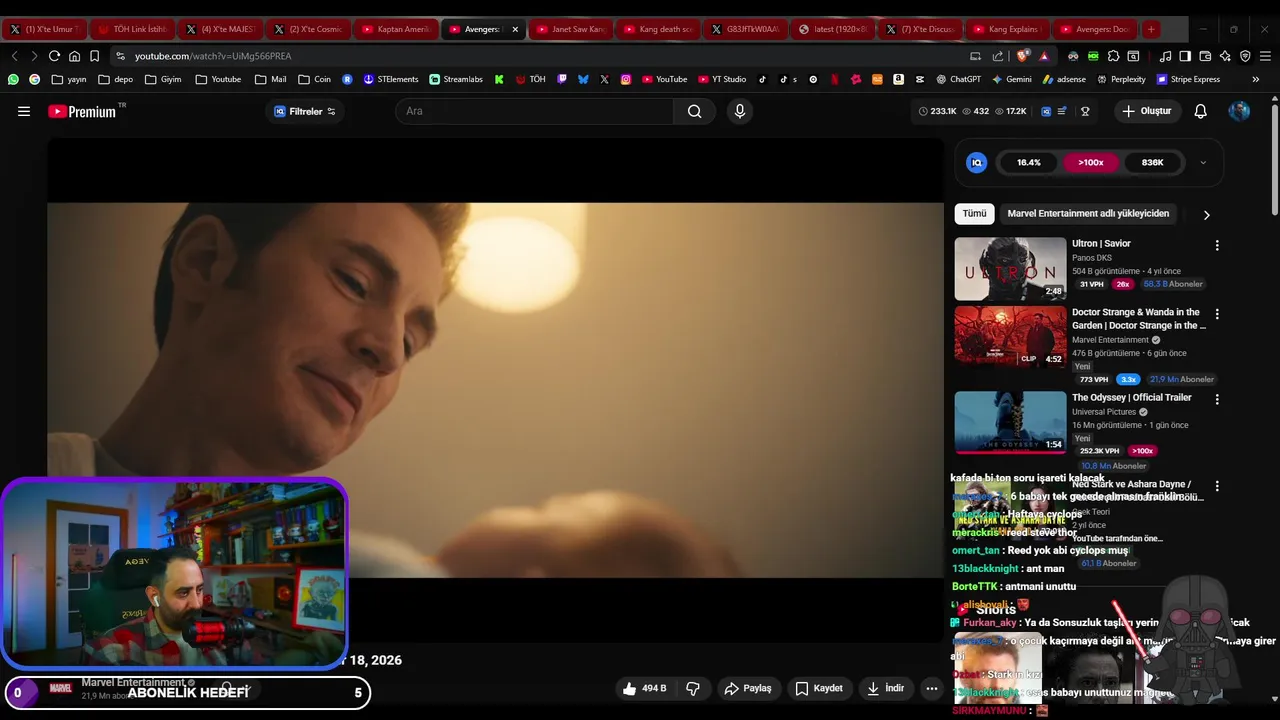This screenshot has height=720, width=1280.
Task: Click the Oluştur create button
Action: point(1146,111)
